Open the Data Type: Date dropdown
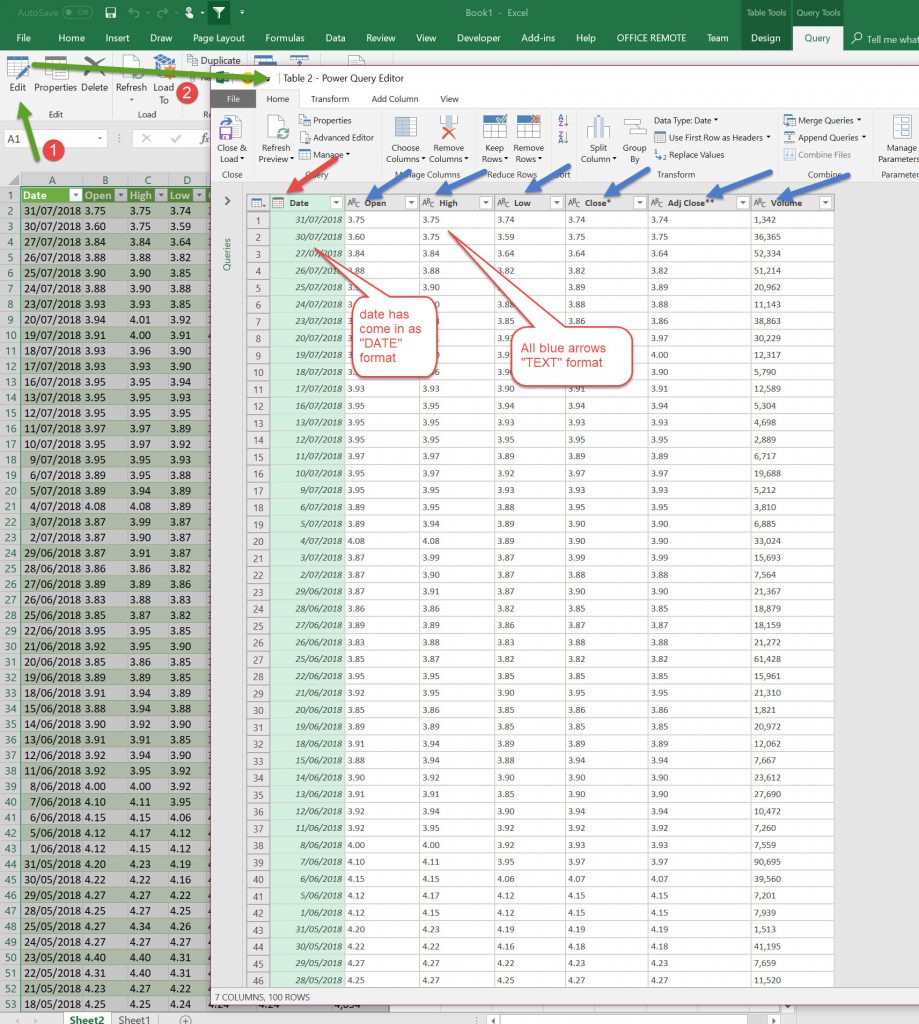Viewport: 919px width, 1024px height. [687, 120]
